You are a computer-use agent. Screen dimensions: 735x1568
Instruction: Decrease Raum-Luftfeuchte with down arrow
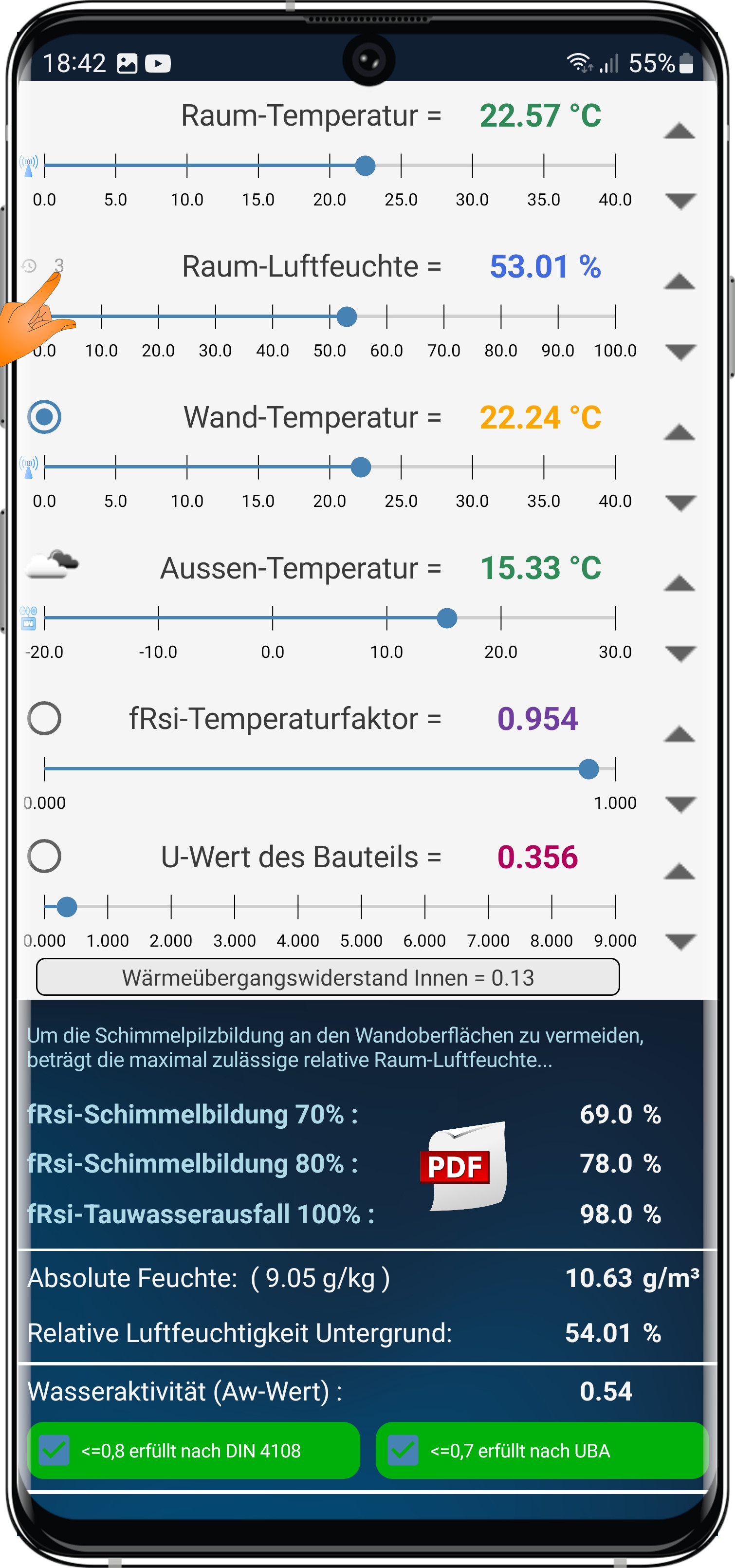point(680,352)
